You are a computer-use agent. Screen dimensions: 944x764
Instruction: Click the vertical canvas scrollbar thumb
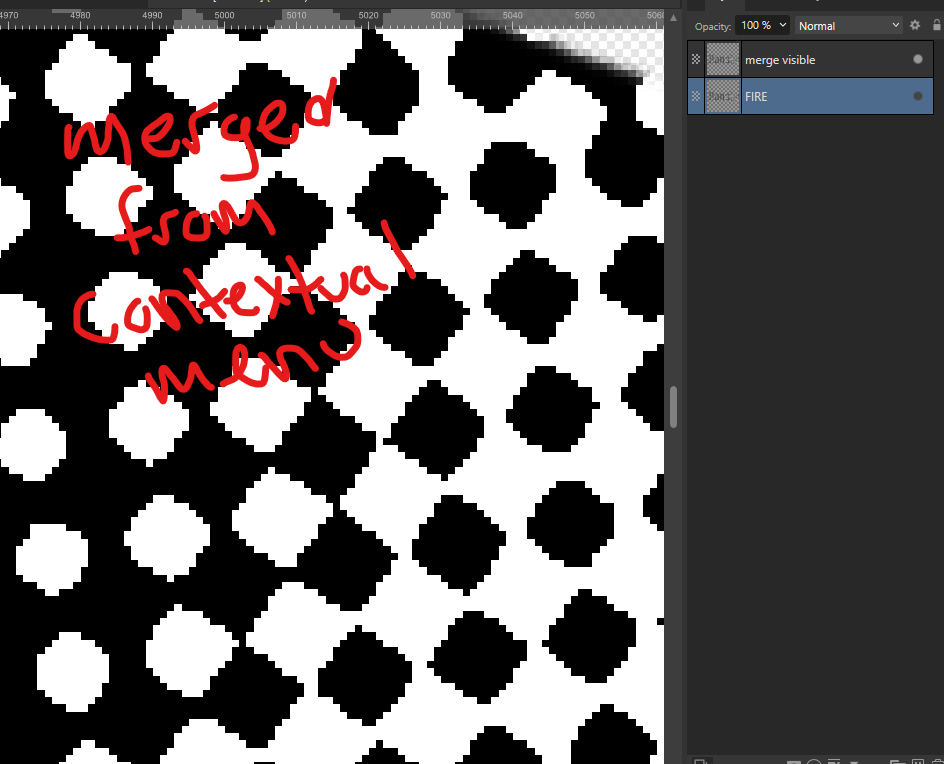coord(674,407)
